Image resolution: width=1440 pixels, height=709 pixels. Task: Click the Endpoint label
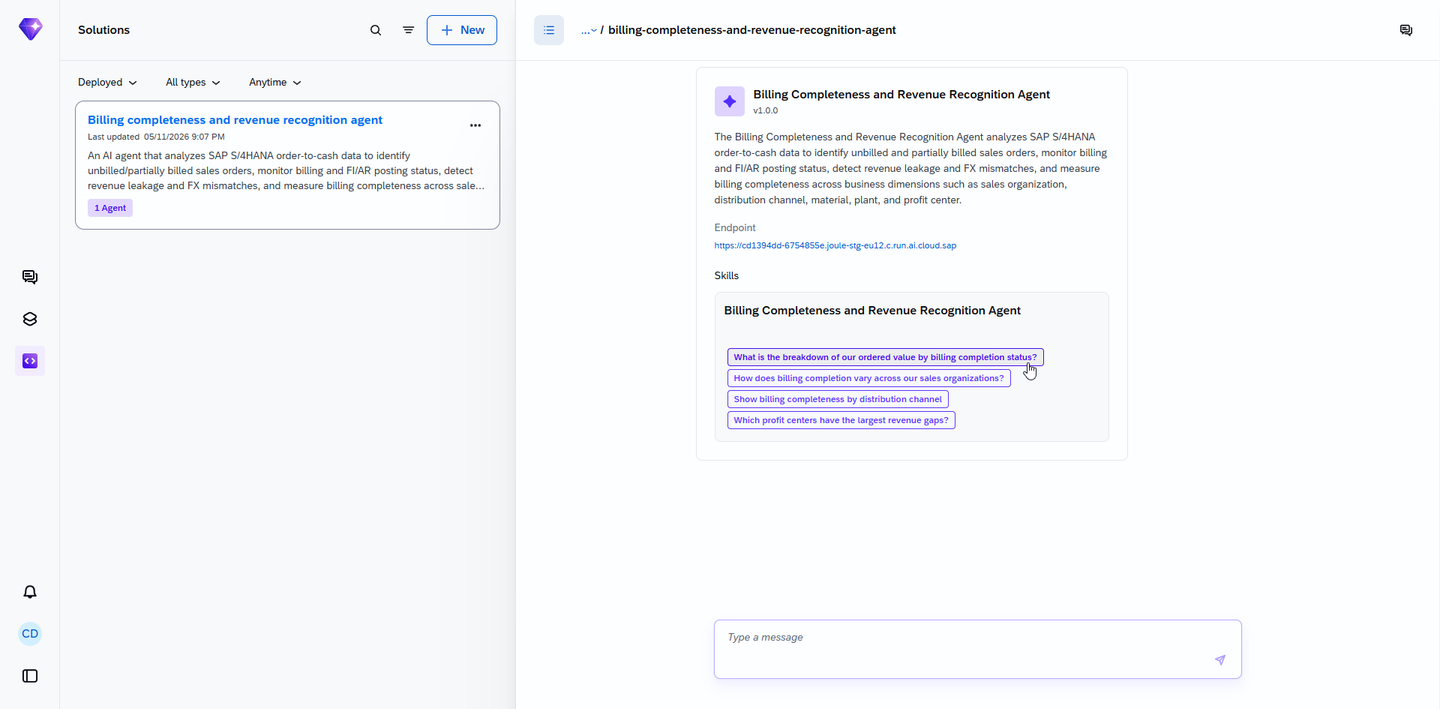[735, 228]
